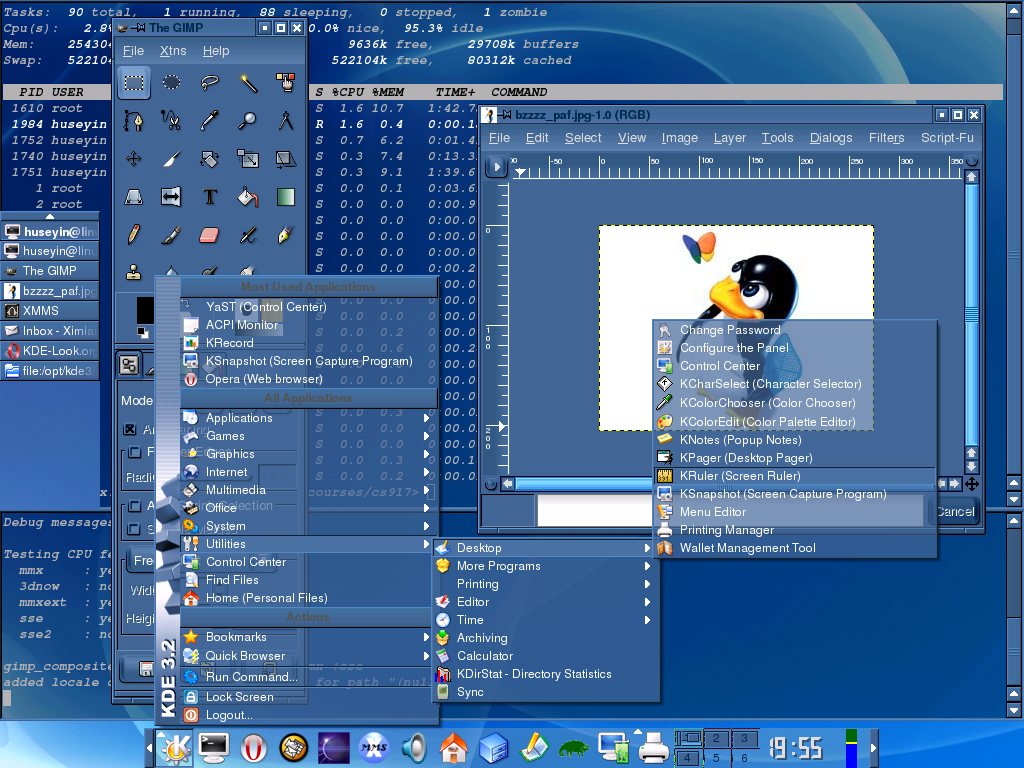The height and width of the screenshot is (768, 1024).
Task: Pick the Shear tool
Action: [x=285, y=159]
